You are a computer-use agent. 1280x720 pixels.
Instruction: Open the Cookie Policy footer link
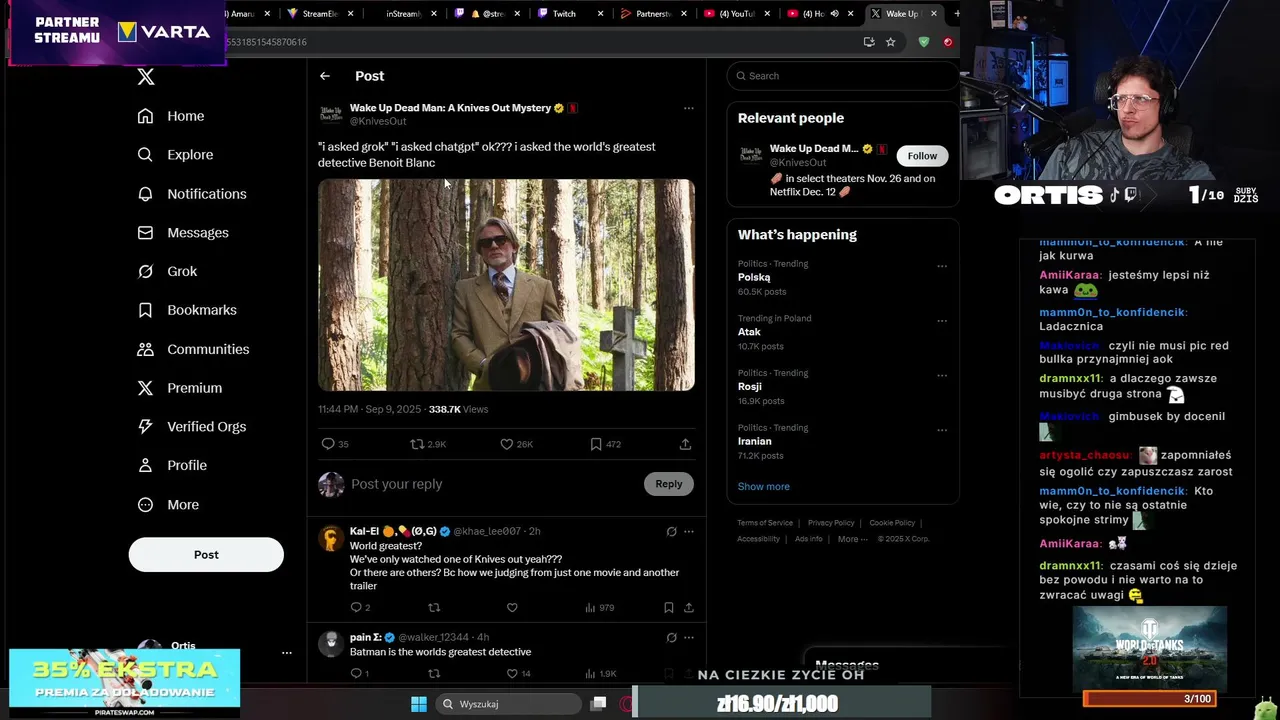(x=892, y=523)
